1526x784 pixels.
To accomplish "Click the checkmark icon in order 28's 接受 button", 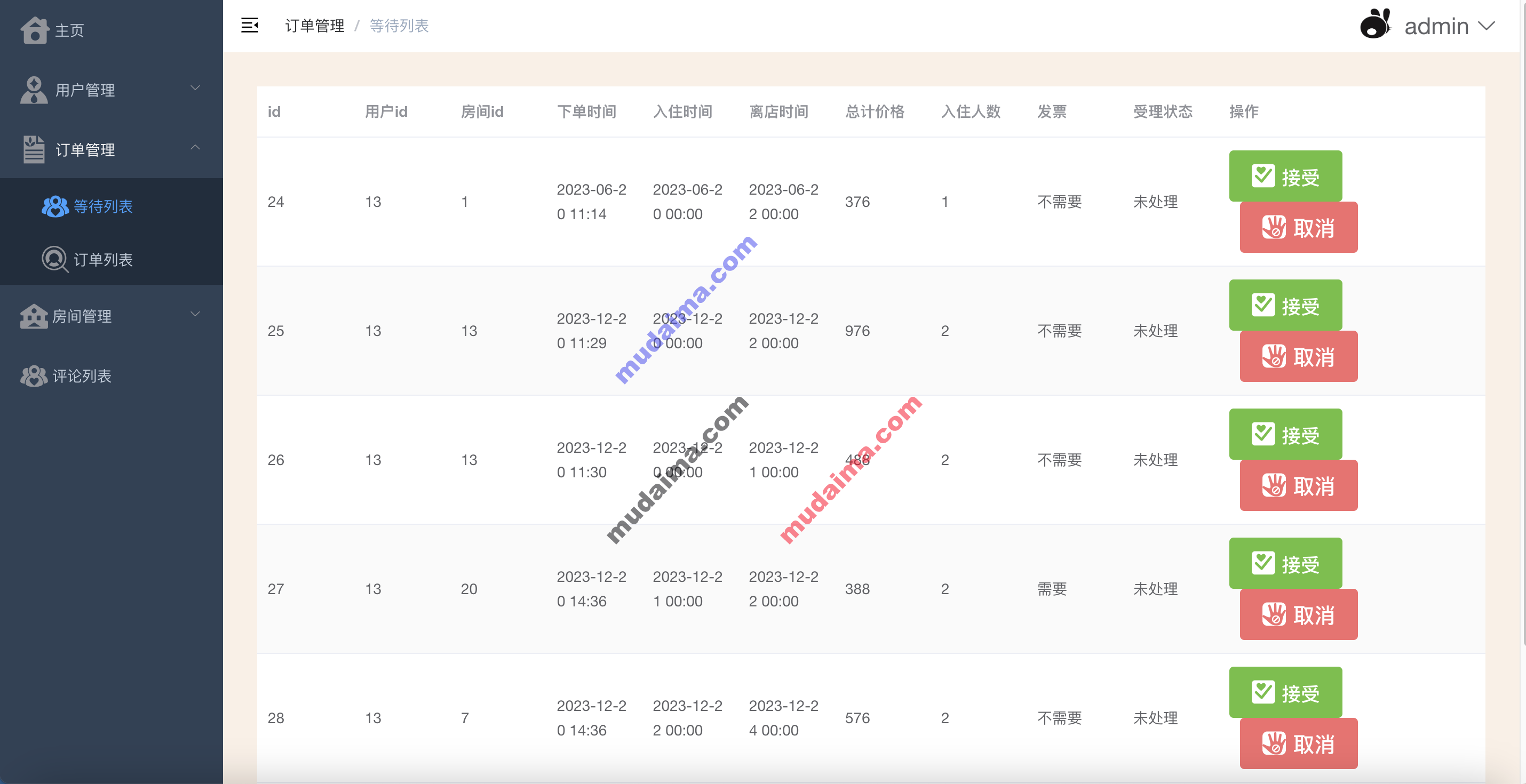I will (1263, 692).
